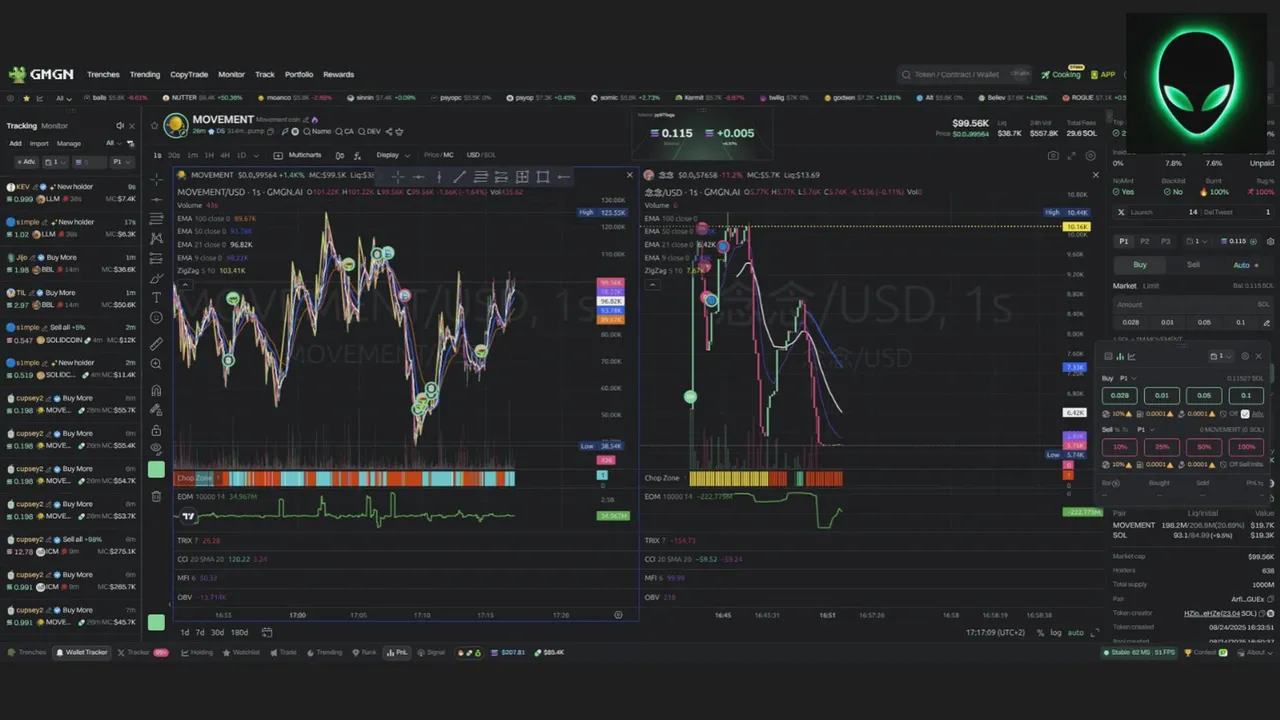Go to CopyTrade section
The image size is (1280, 720).
click(189, 74)
